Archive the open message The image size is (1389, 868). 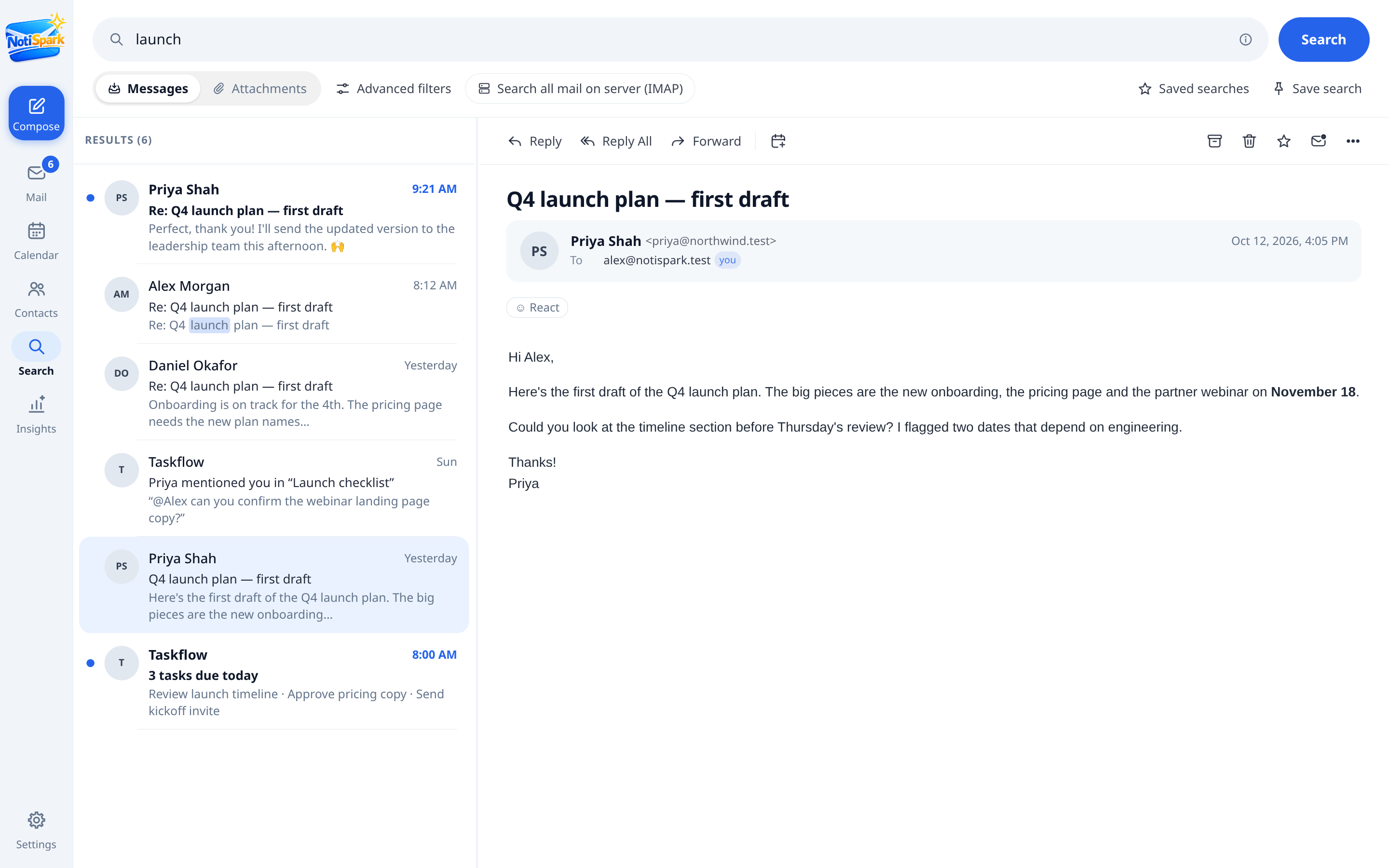click(x=1214, y=141)
